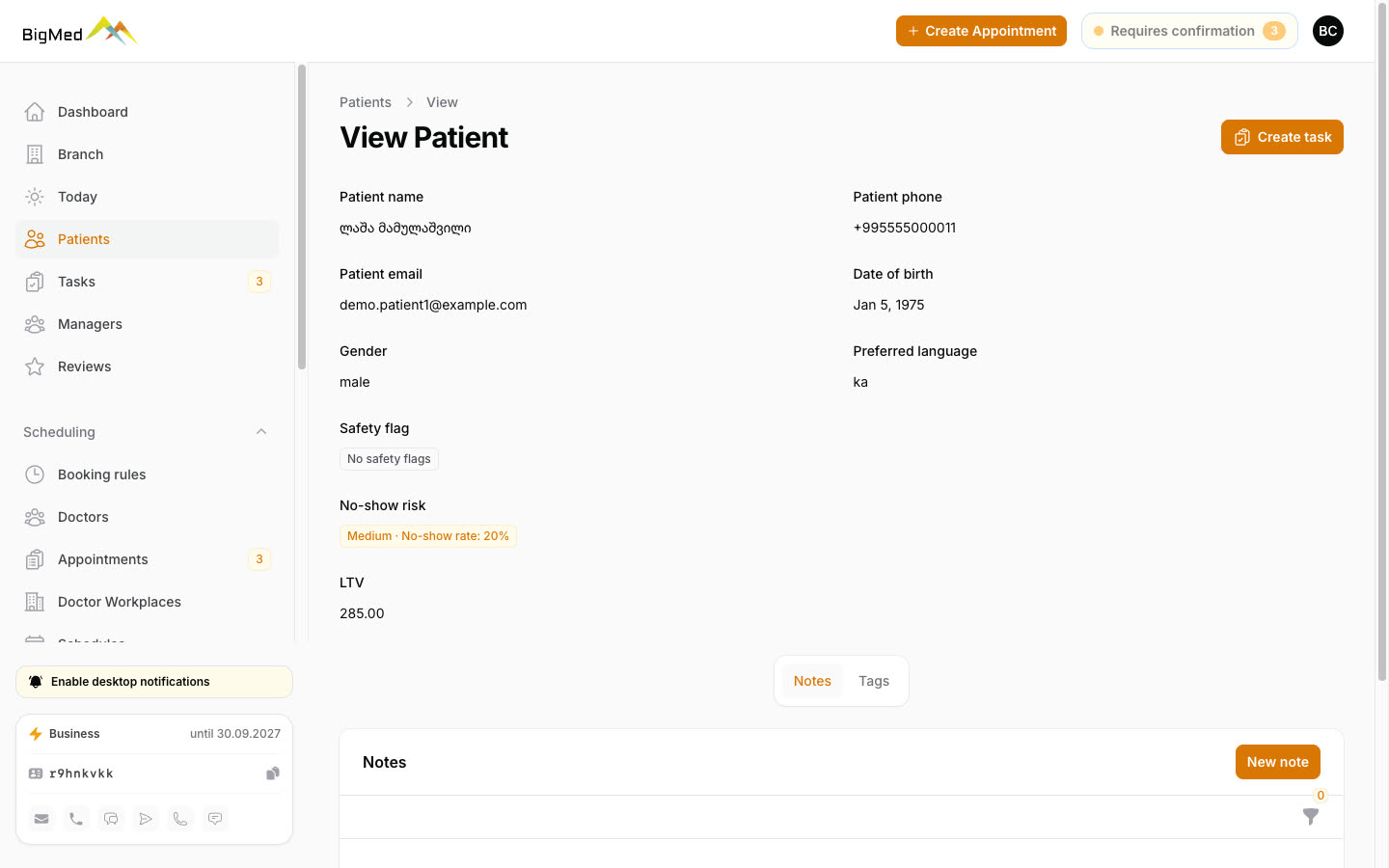The image size is (1389, 868).
Task: Click the paper plane send icon
Action: (x=146, y=819)
